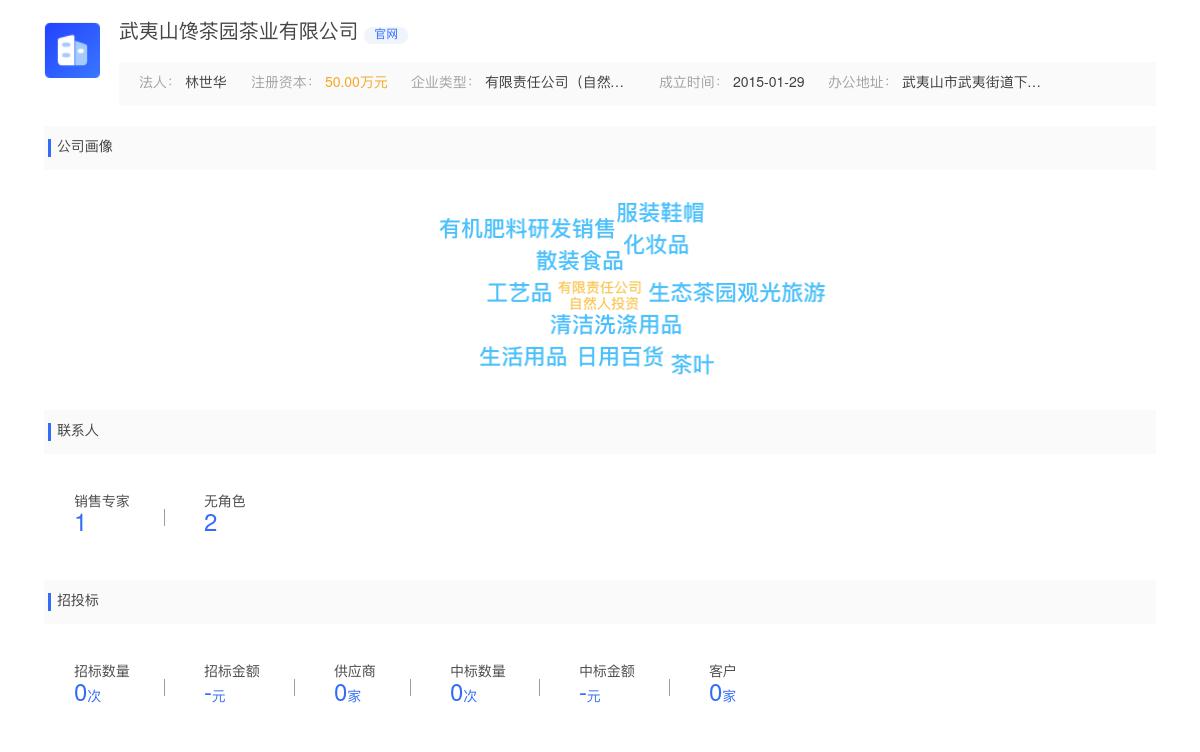
Task: Click the 法人 field label
Action: pos(155,83)
